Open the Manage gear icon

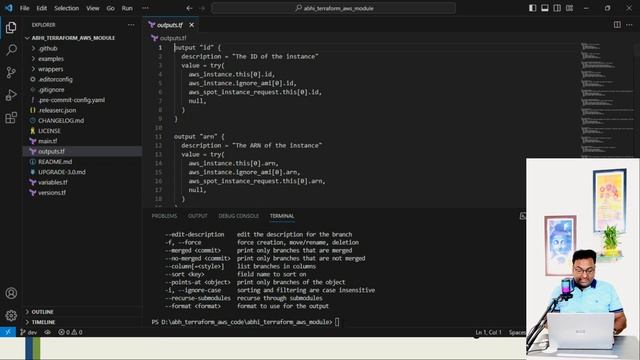pyautogui.click(x=11, y=315)
